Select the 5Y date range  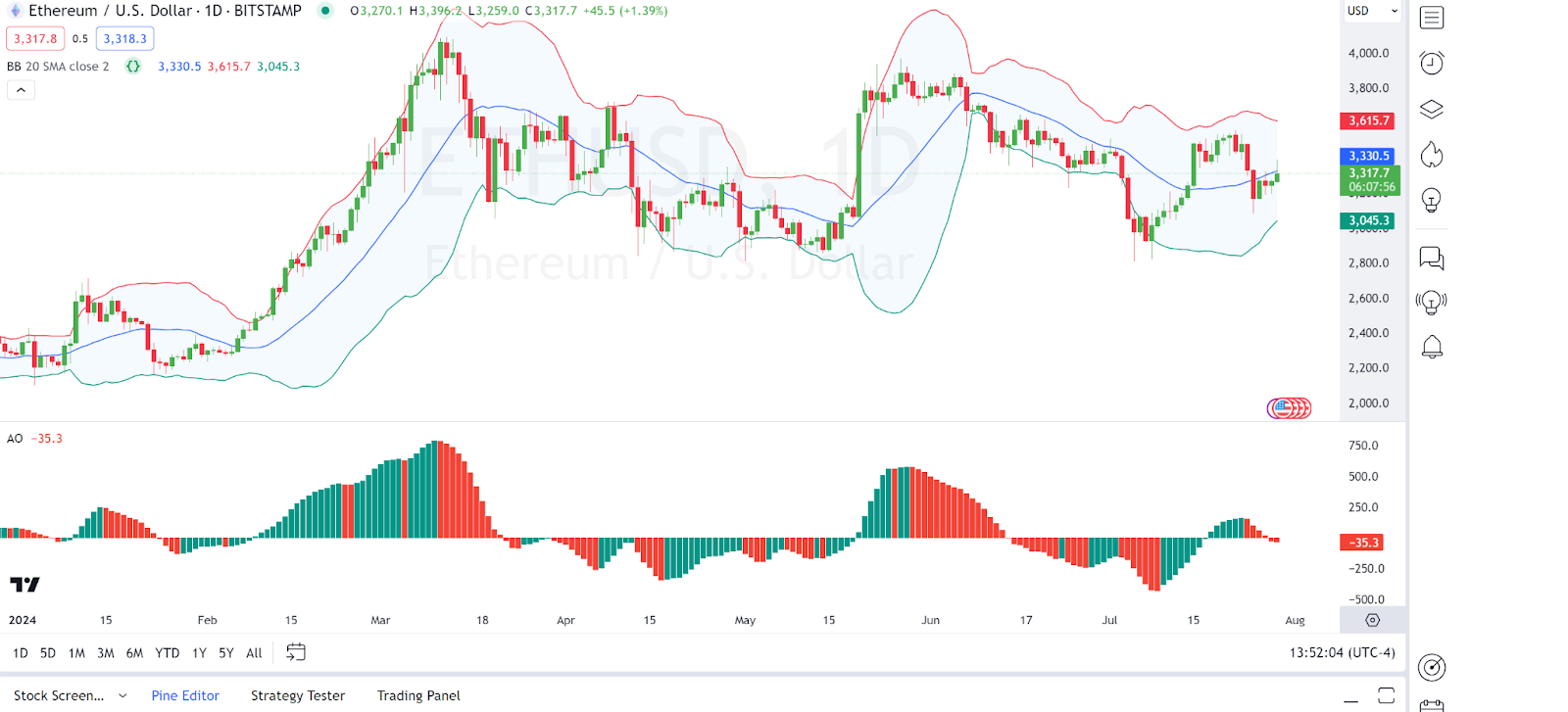point(226,652)
